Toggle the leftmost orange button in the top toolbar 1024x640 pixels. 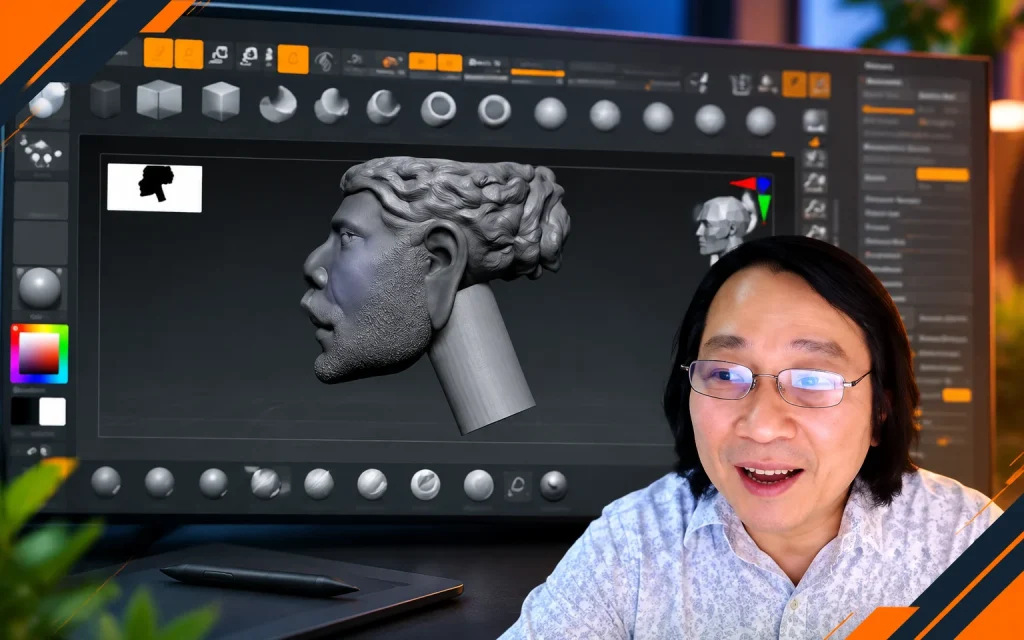click(x=159, y=53)
